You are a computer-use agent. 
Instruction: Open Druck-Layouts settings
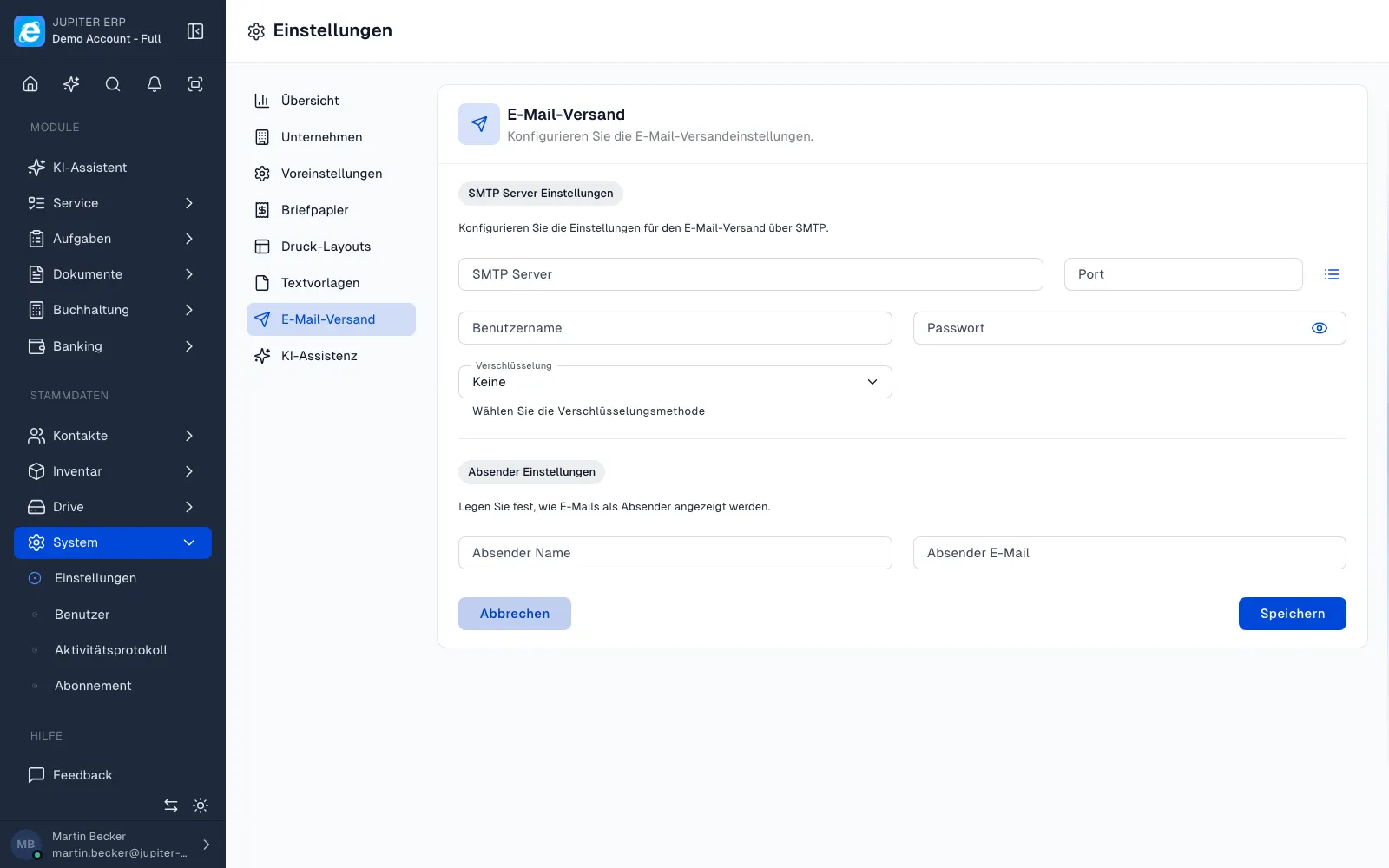click(331, 247)
